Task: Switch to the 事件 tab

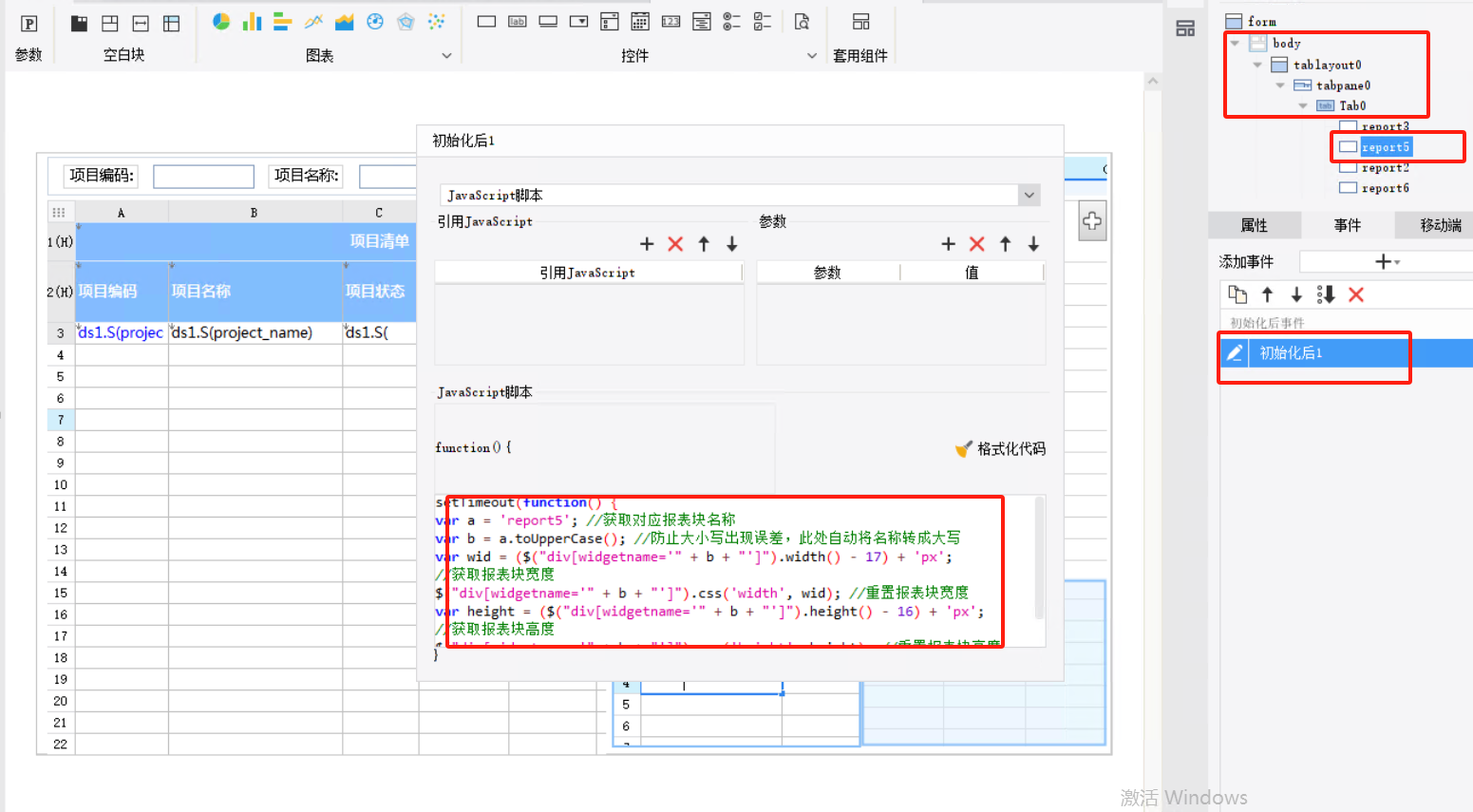Action: 1347,225
